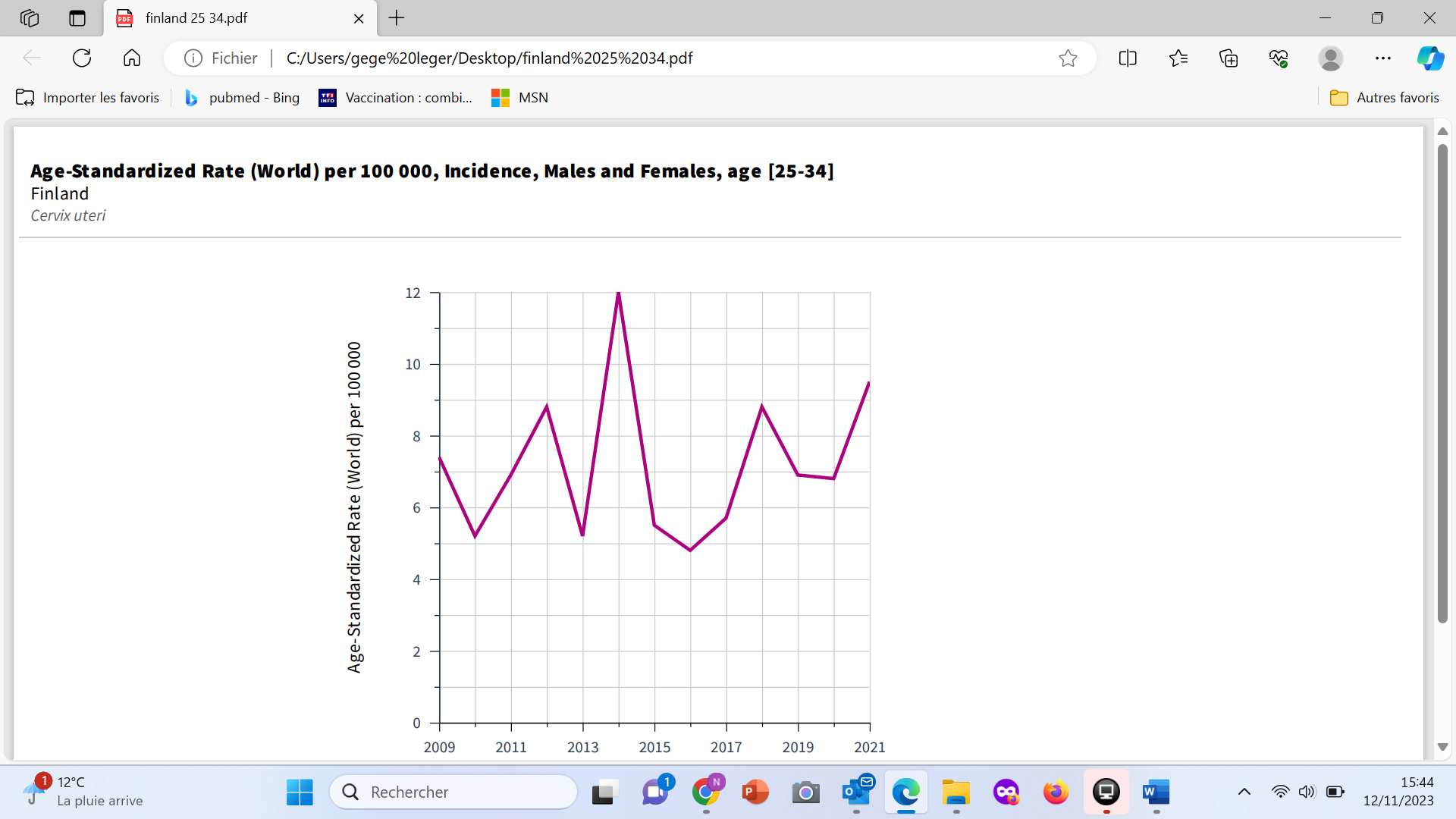This screenshot has width=1456, height=819.
Task: Add this page to favorites star
Action: tap(1068, 58)
